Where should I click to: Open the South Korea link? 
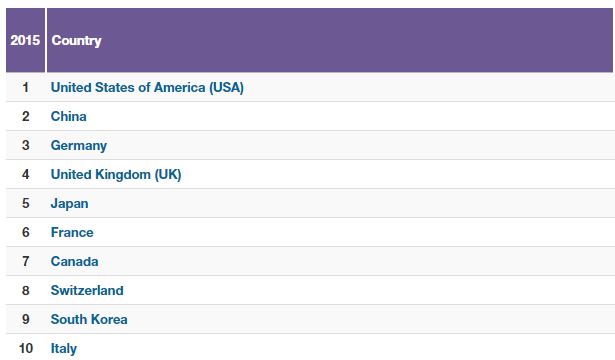coord(89,319)
